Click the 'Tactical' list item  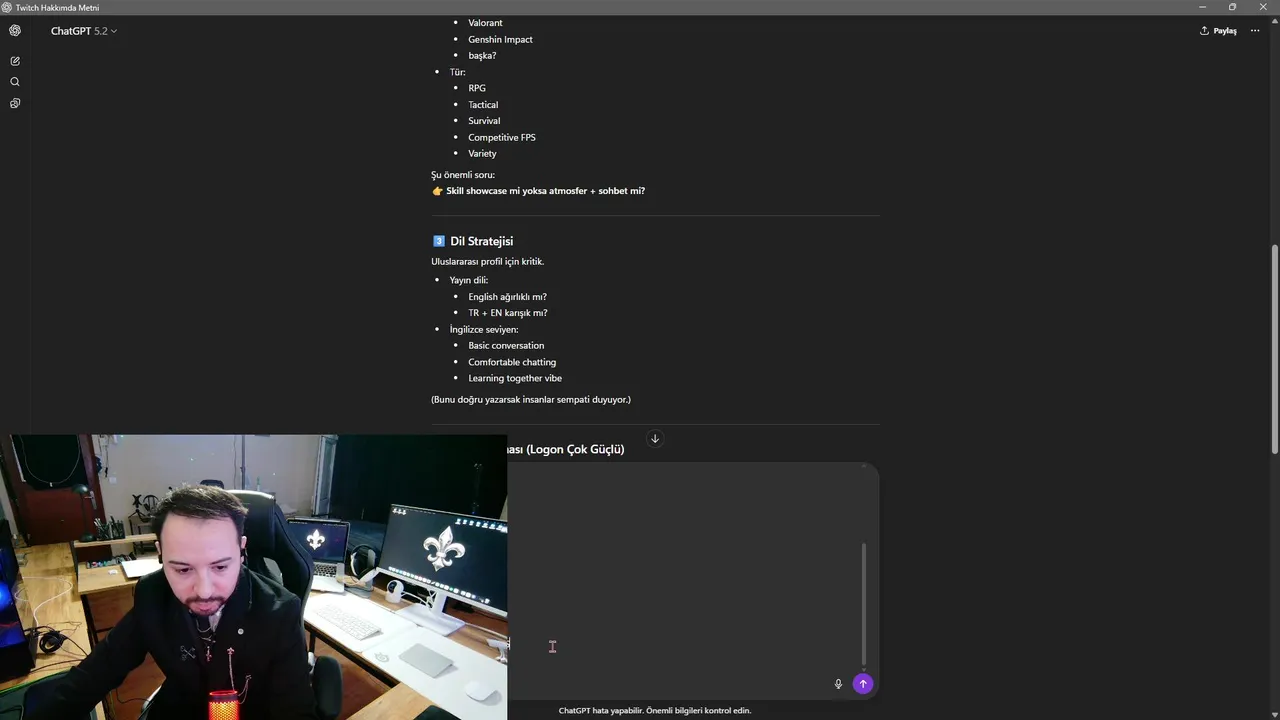483,104
